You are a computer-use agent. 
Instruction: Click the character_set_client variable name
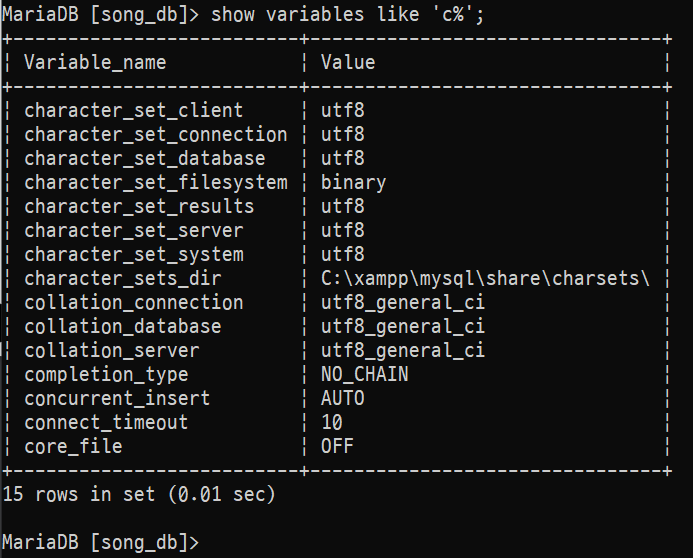(133, 110)
